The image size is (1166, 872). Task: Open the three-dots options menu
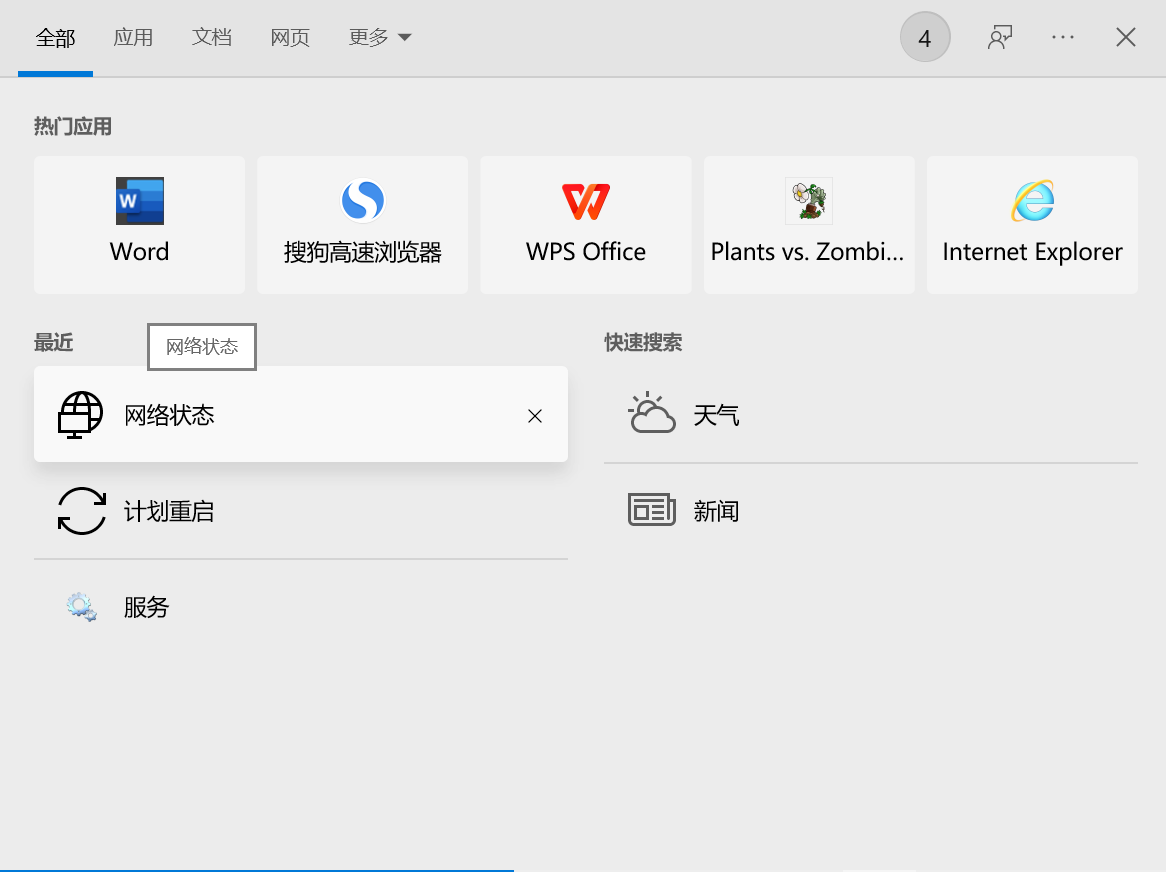point(1063,37)
